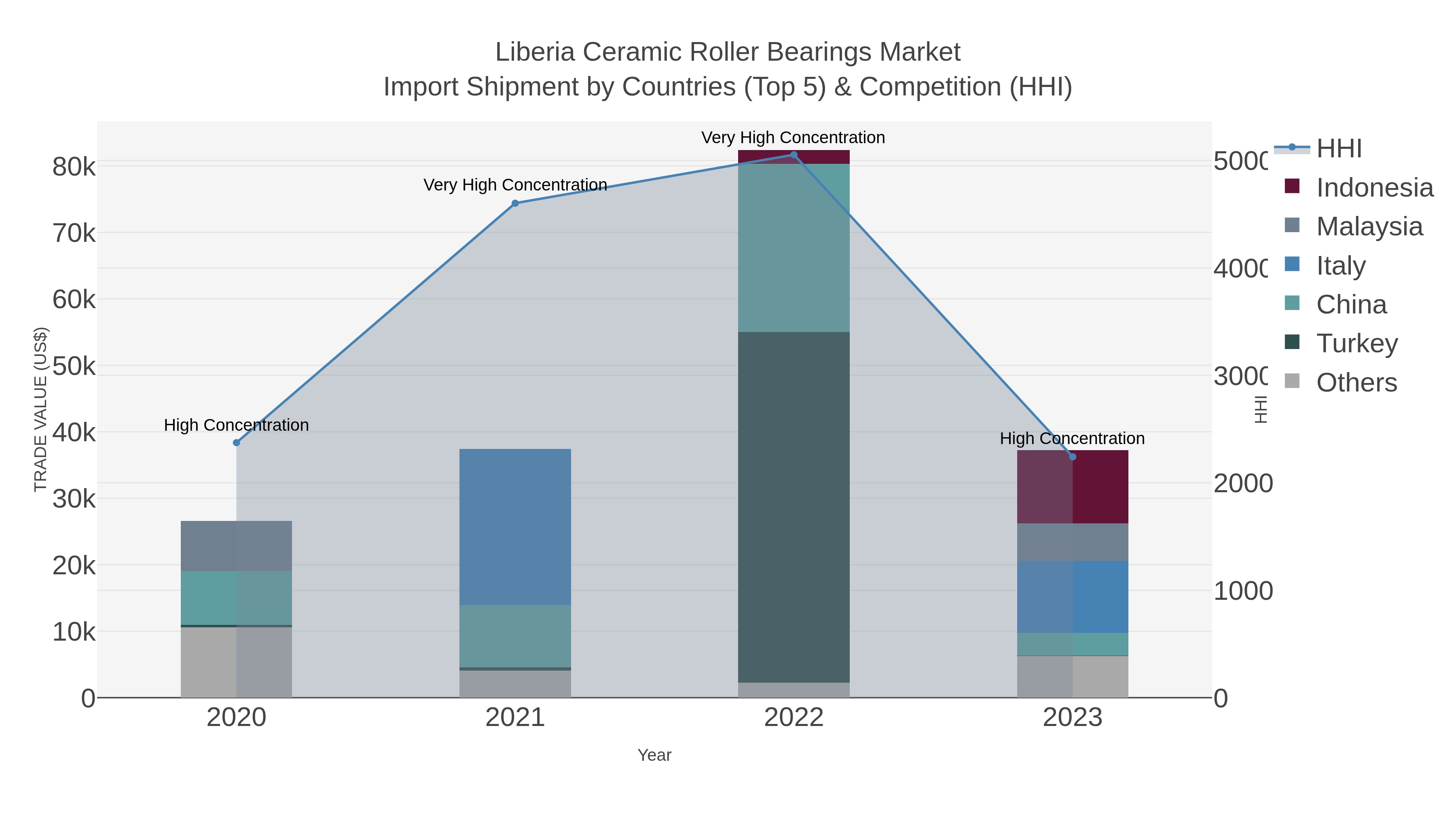Click the 2022 HHI data point marker
Viewport: 1456px width, 819px height.
[794, 155]
